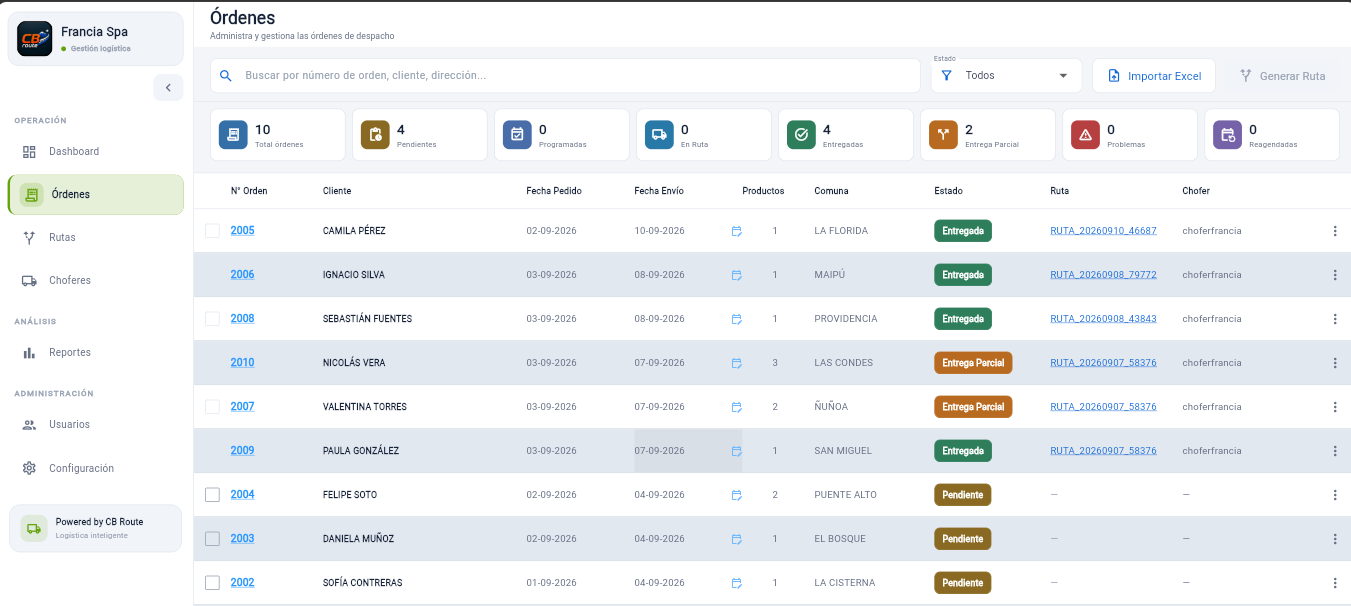Image resolution: width=1351 pixels, height=606 pixels.
Task: Open Choferes in the sidebar
Action: coord(95,281)
